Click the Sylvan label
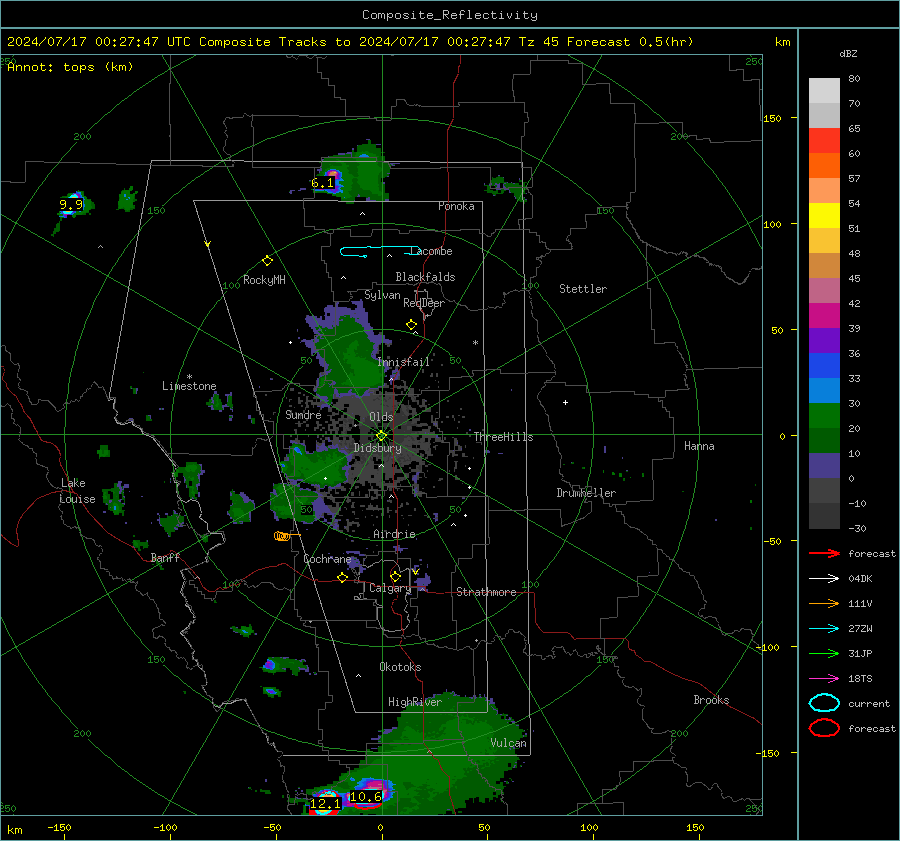This screenshot has width=900, height=841. tap(382, 295)
